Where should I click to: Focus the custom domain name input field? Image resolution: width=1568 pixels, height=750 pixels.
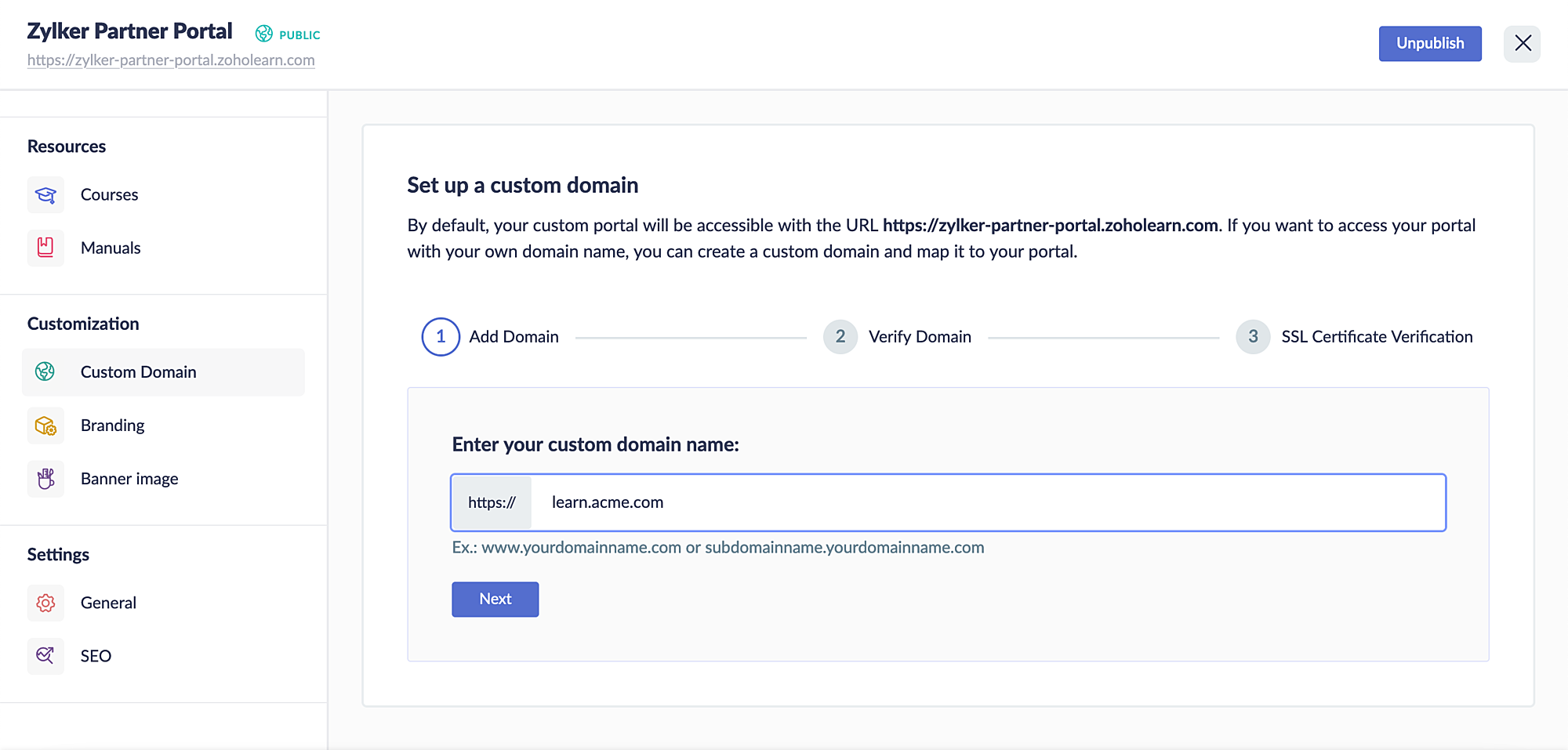(988, 502)
